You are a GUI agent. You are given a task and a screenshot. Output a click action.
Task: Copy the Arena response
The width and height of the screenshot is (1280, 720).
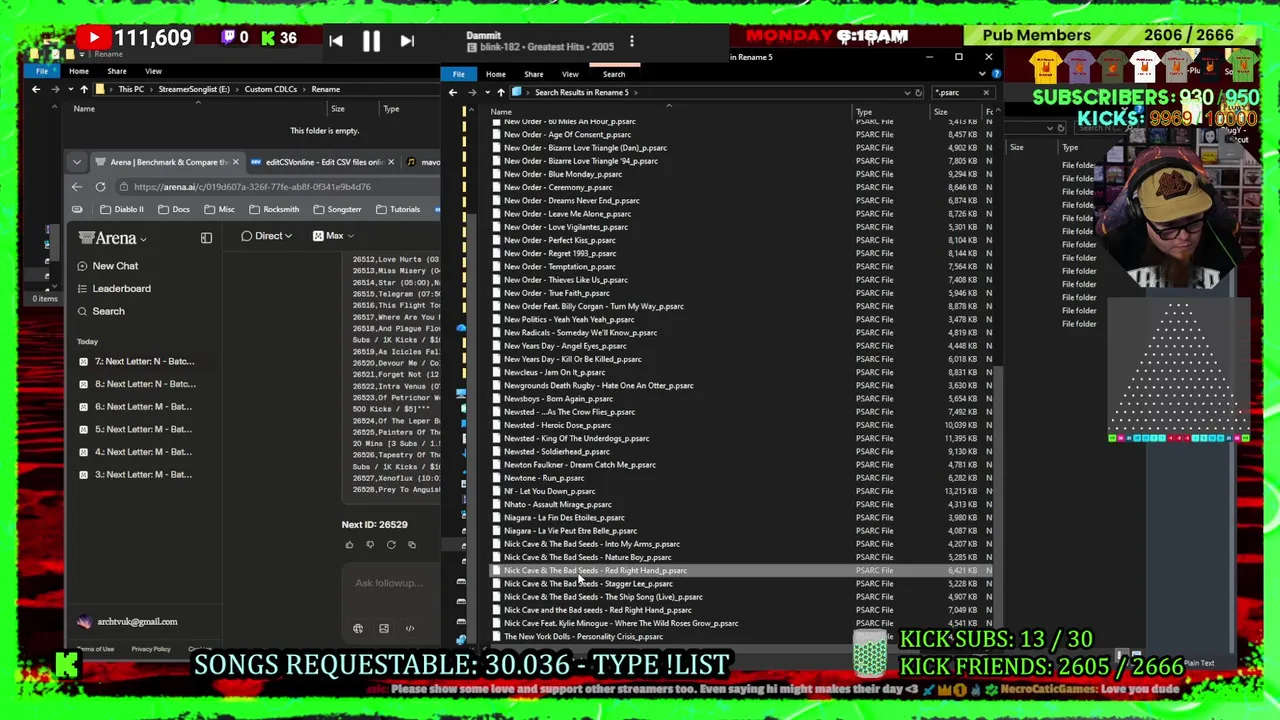coord(412,545)
